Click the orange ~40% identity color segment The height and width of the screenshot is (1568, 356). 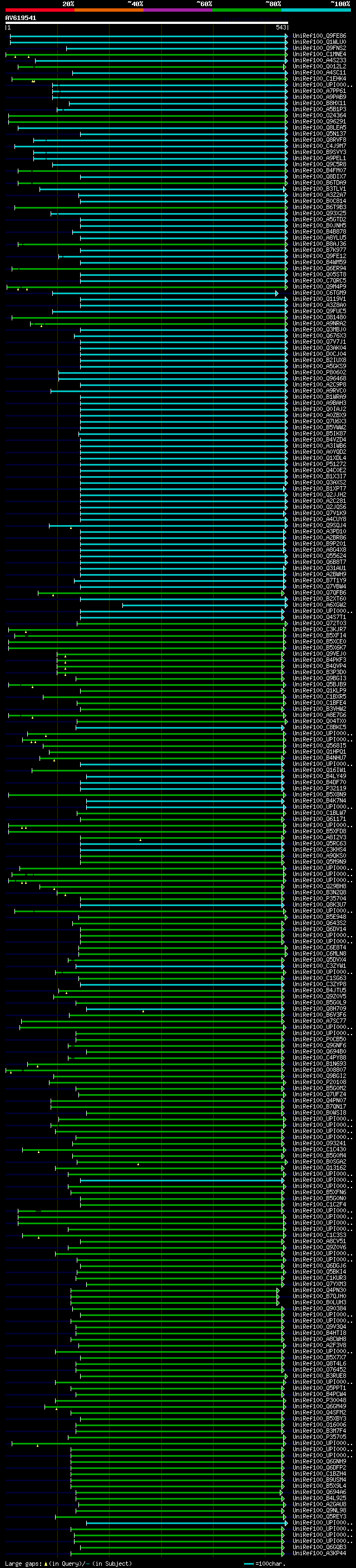109,10
